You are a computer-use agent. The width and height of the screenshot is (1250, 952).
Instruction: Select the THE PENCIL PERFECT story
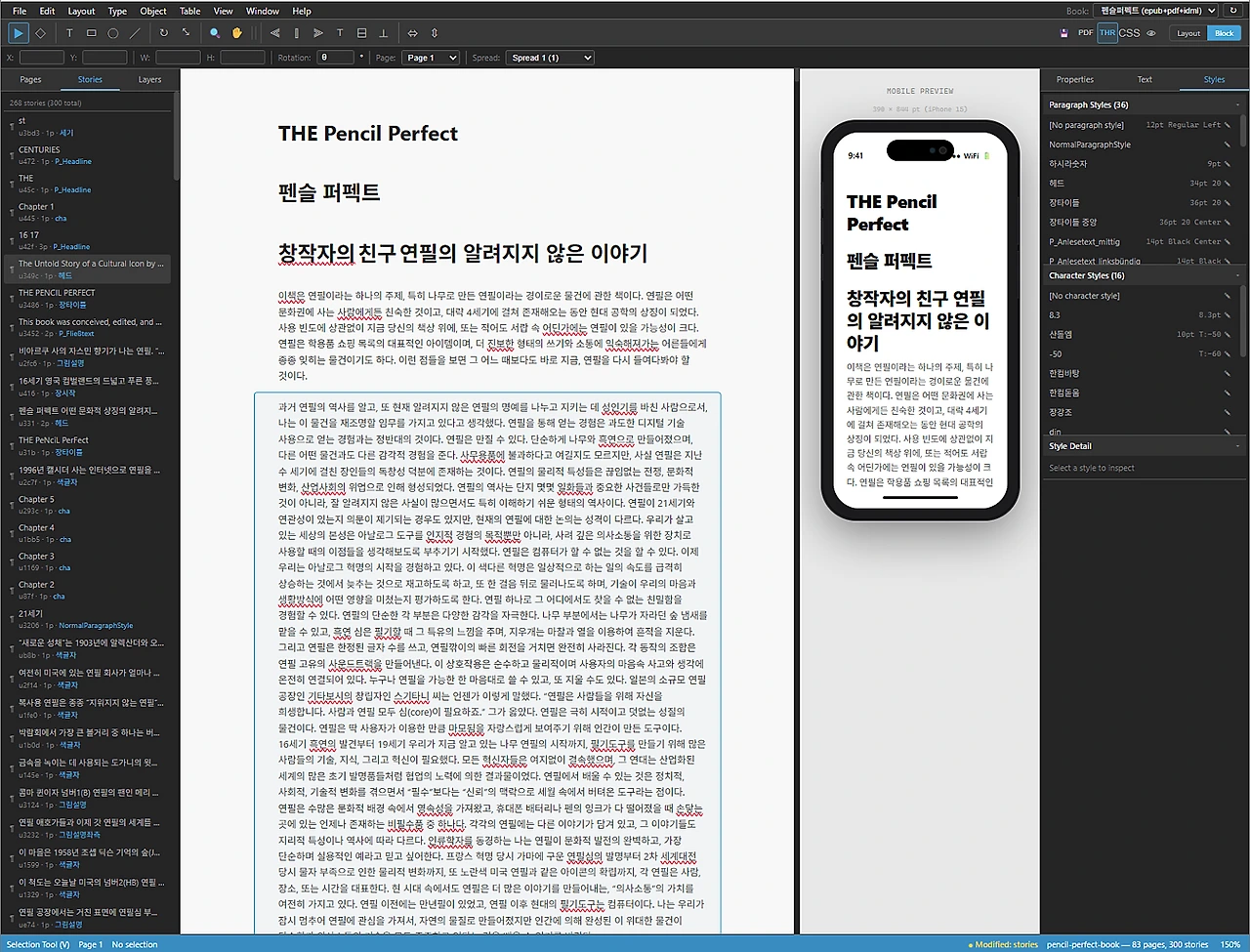(x=88, y=298)
